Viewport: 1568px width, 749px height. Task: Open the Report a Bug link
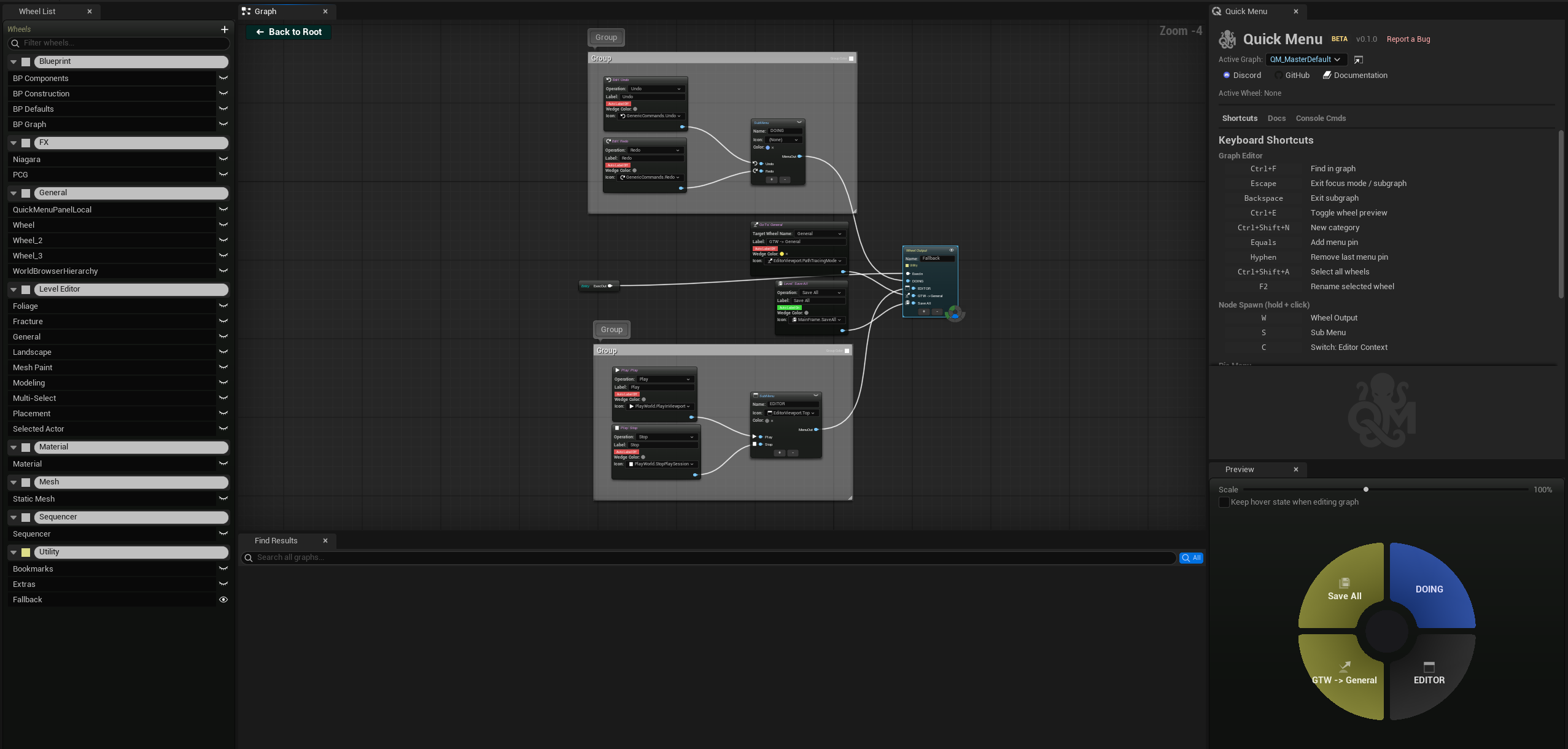1408,39
